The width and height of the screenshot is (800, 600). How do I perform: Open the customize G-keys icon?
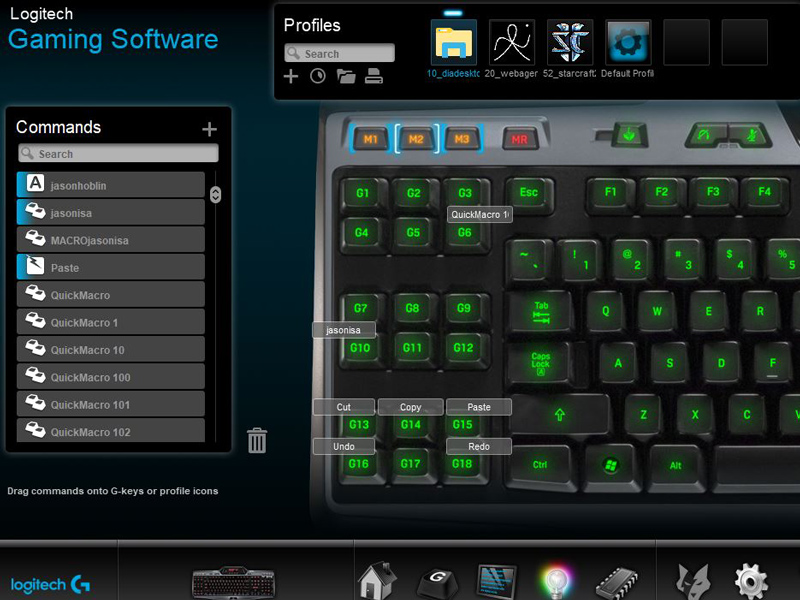tap(437, 582)
